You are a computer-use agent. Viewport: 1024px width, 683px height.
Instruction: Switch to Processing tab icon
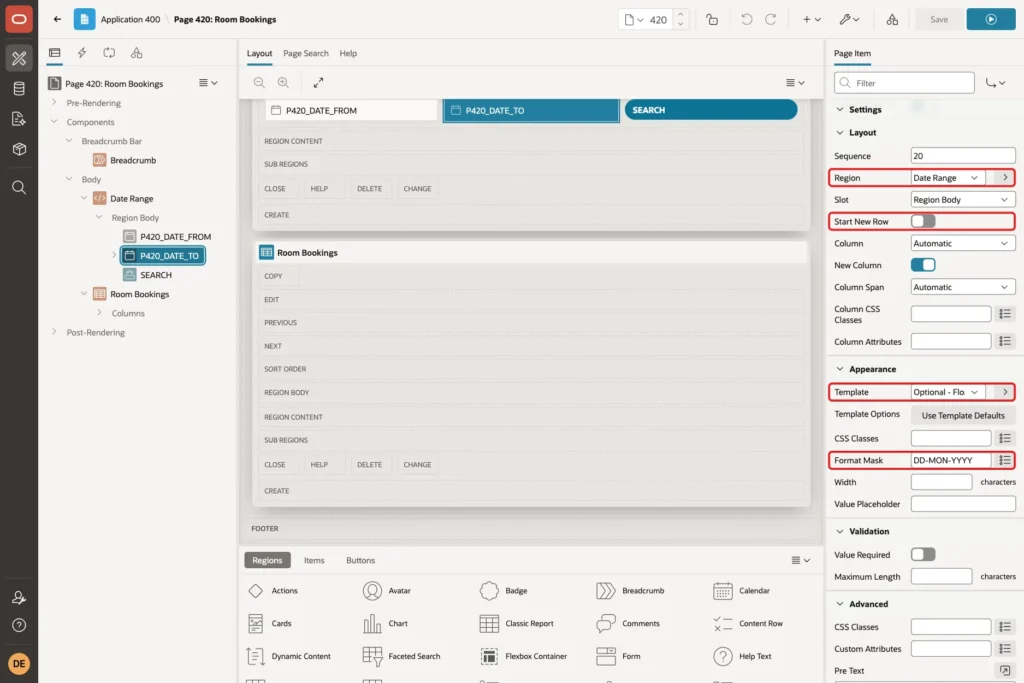click(x=109, y=53)
